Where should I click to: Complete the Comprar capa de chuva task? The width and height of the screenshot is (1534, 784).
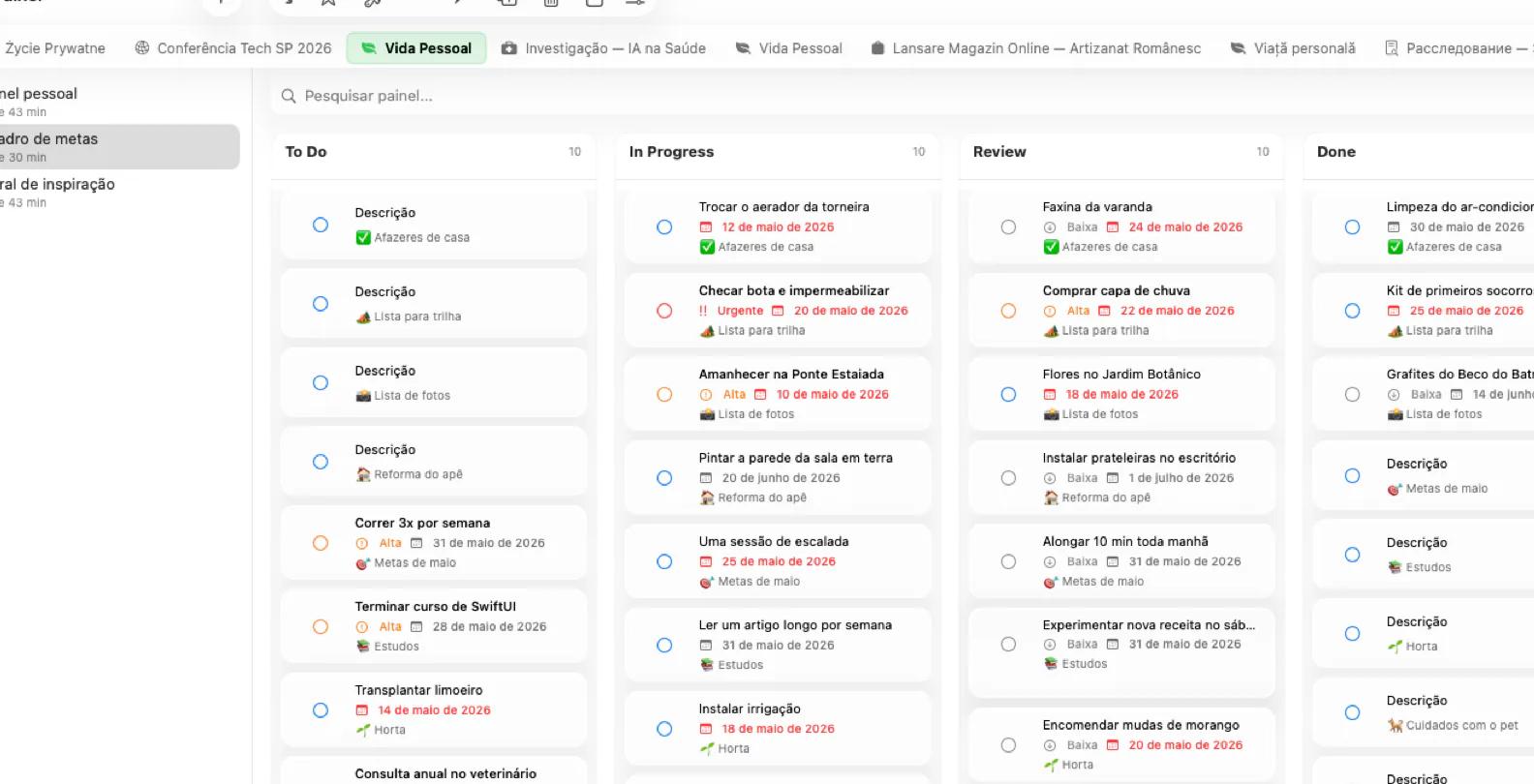click(x=1008, y=311)
